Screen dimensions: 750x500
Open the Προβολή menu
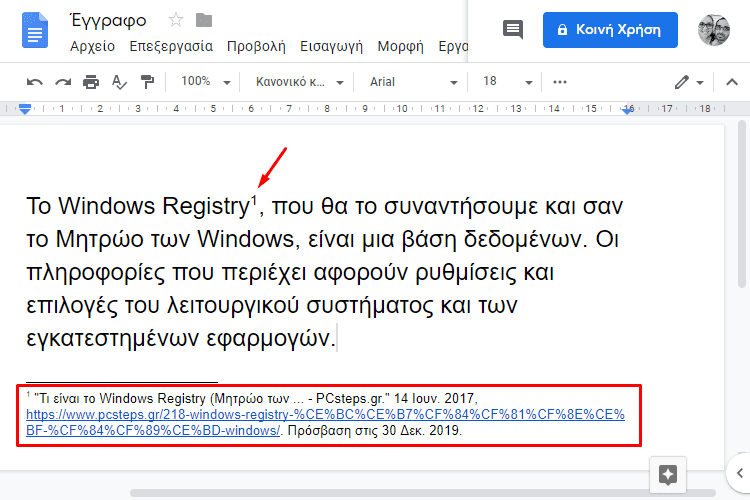[256, 46]
